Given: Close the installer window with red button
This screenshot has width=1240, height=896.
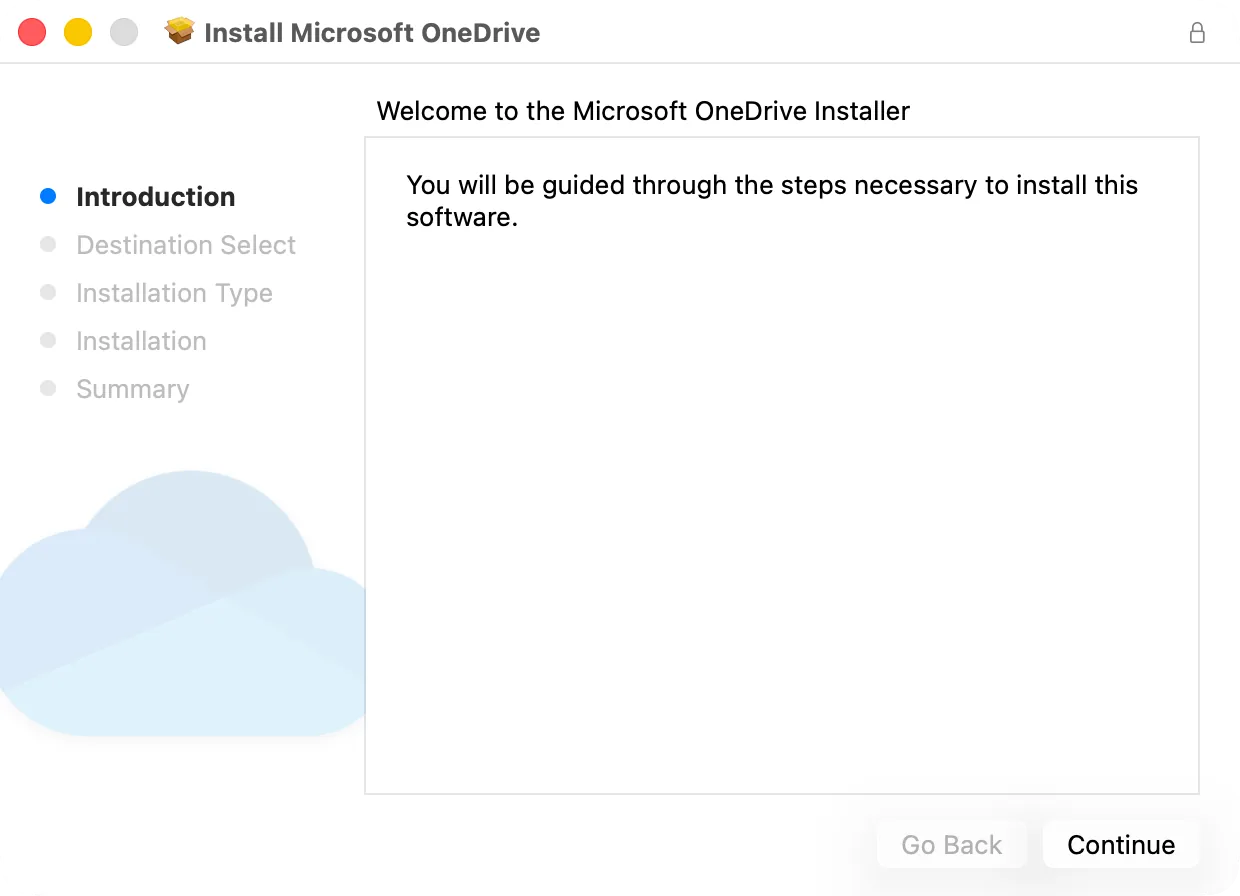Looking at the screenshot, I should tap(32, 32).
